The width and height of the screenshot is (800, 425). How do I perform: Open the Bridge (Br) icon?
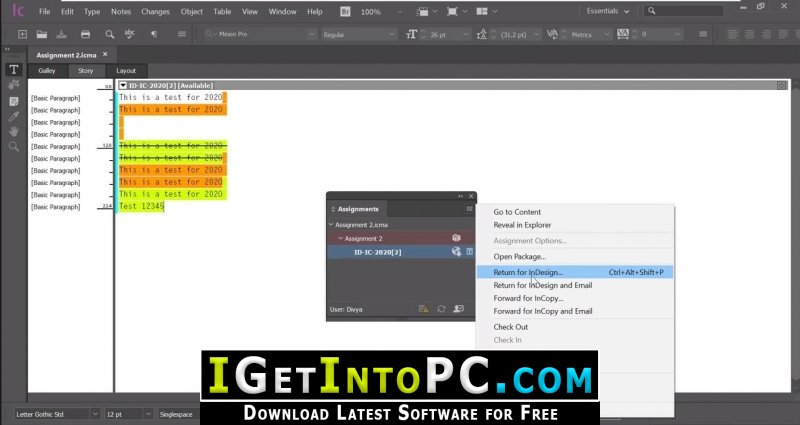point(345,11)
